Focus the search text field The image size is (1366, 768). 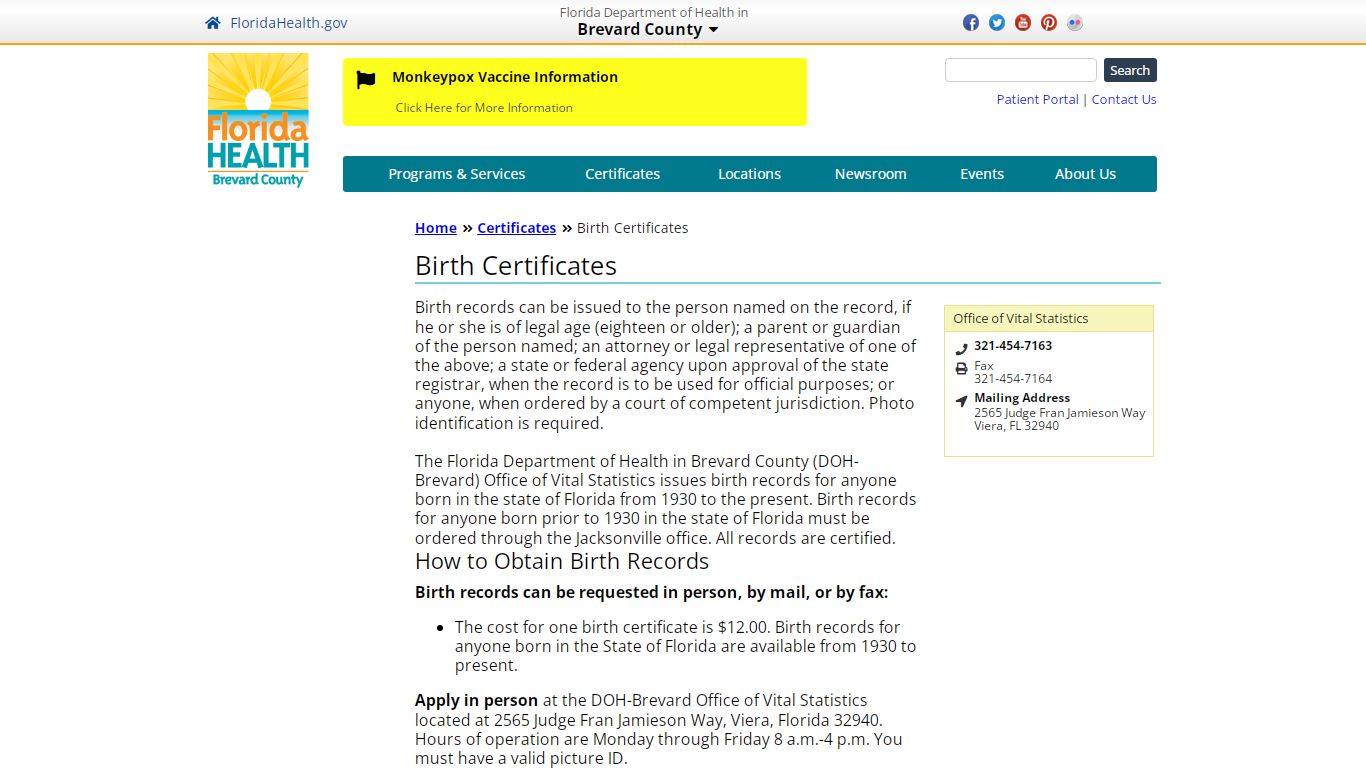[x=1021, y=70]
